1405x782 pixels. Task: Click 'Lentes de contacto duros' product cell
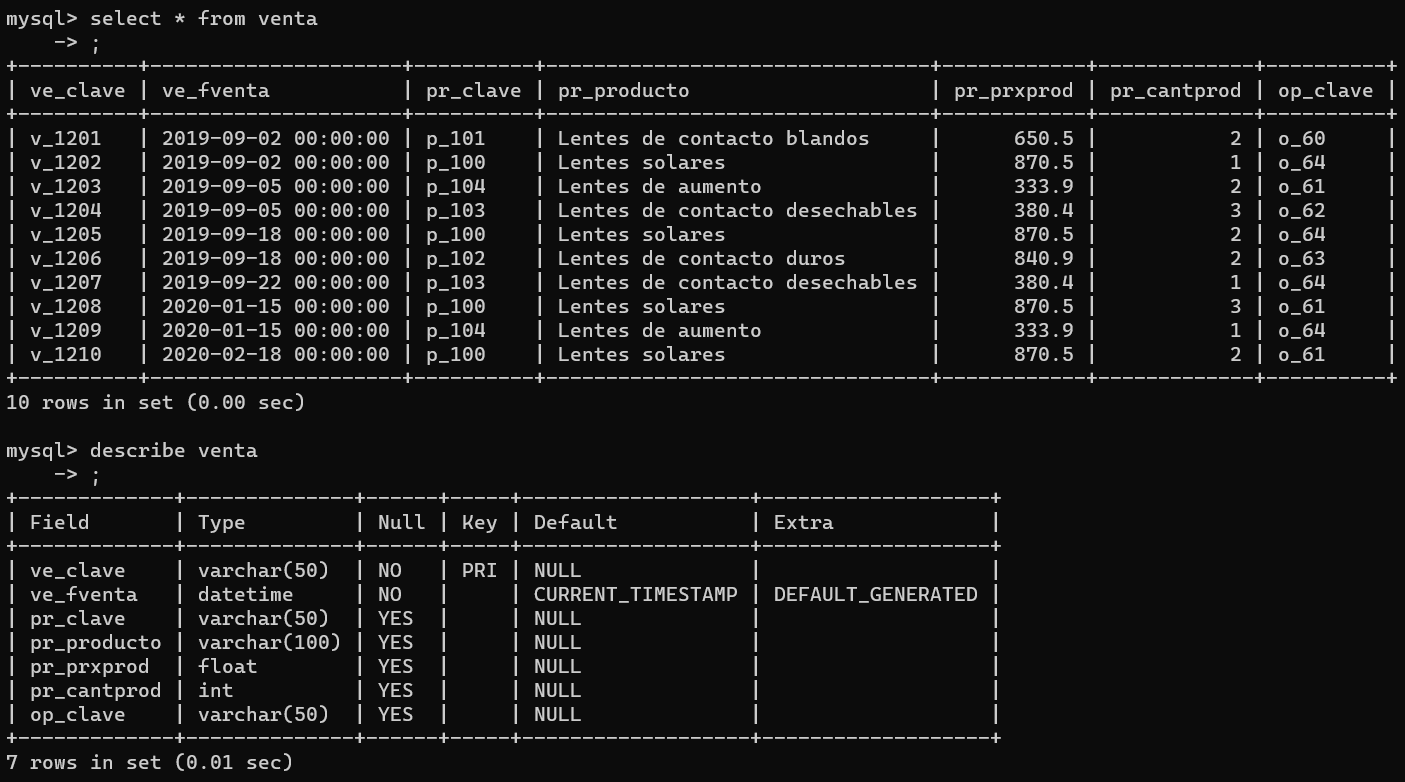pyautogui.click(x=702, y=259)
